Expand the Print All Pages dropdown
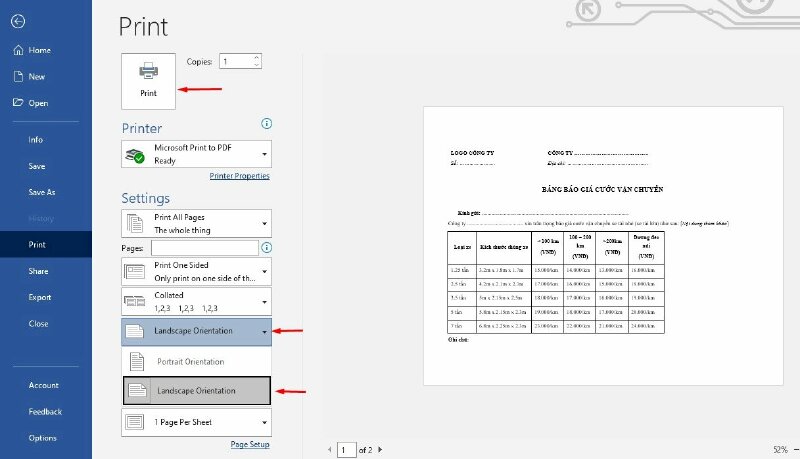Screen dimensions: 800x459 [196, 222]
